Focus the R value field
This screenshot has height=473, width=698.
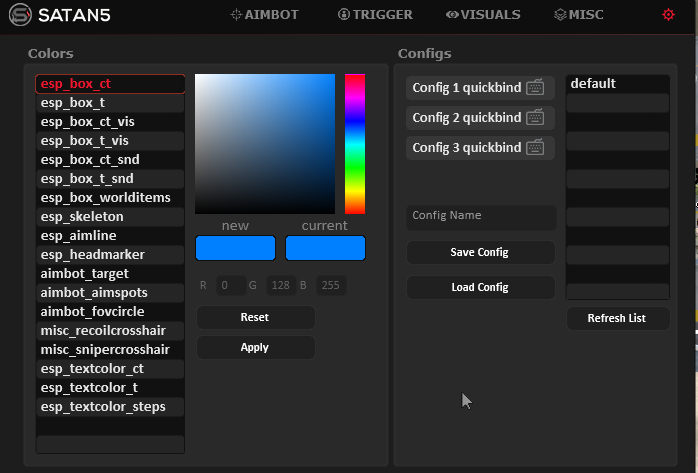[x=231, y=285]
